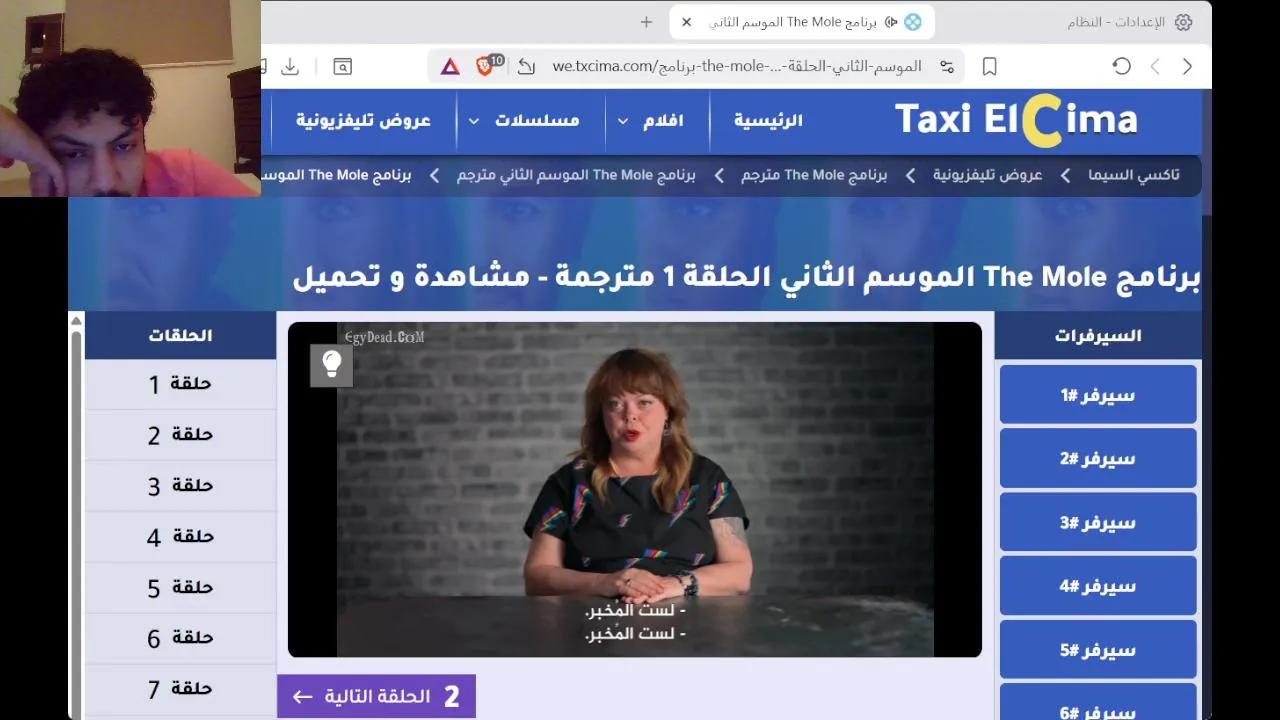Open site settings icon in address bar
1280x720 pixels.
pyautogui.click(x=946, y=67)
